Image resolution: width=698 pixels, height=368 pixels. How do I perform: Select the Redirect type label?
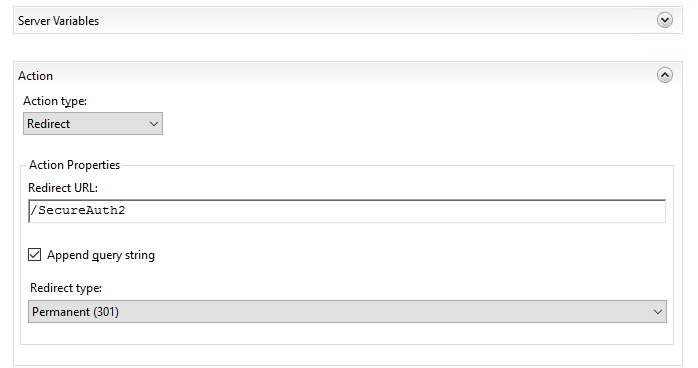(66, 288)
